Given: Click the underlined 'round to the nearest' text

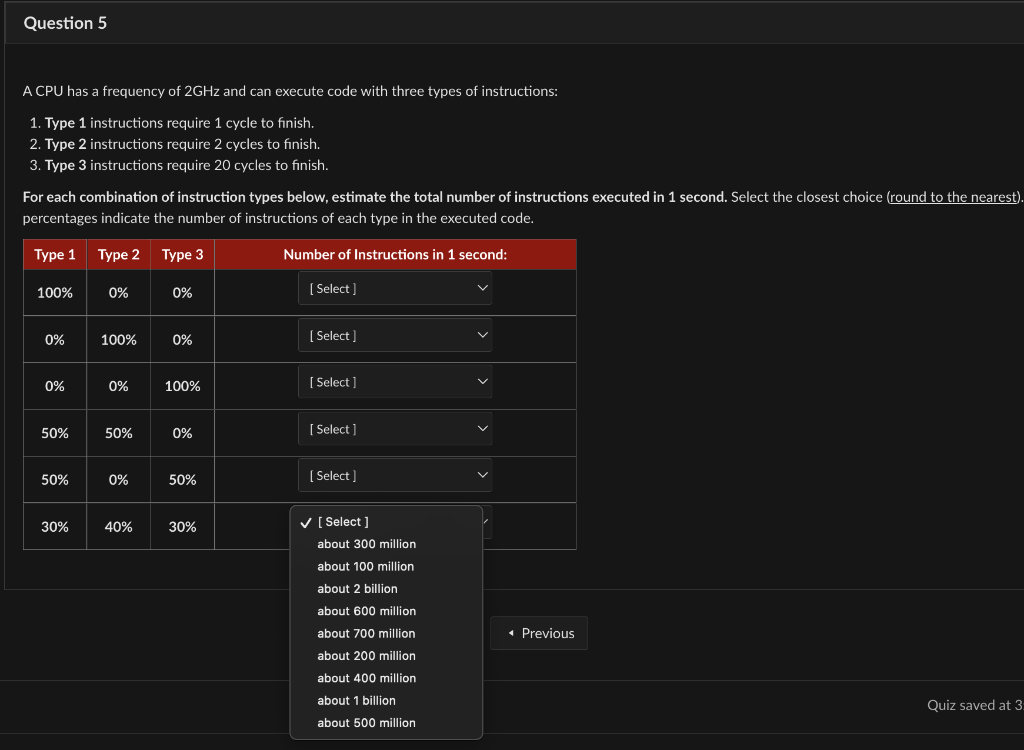Looking at the screenshot, I should tap(953, 197).
